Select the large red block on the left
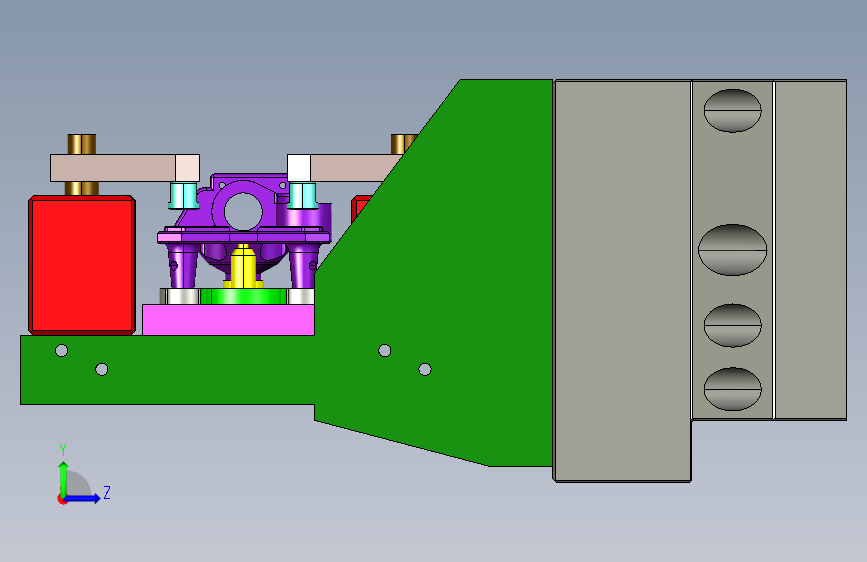 82,265
